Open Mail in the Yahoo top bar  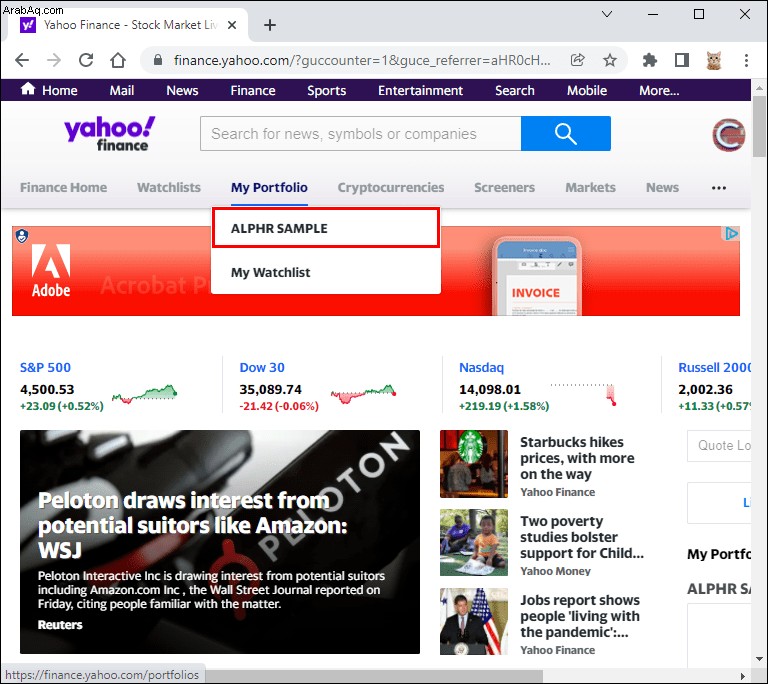coord(121,90)
